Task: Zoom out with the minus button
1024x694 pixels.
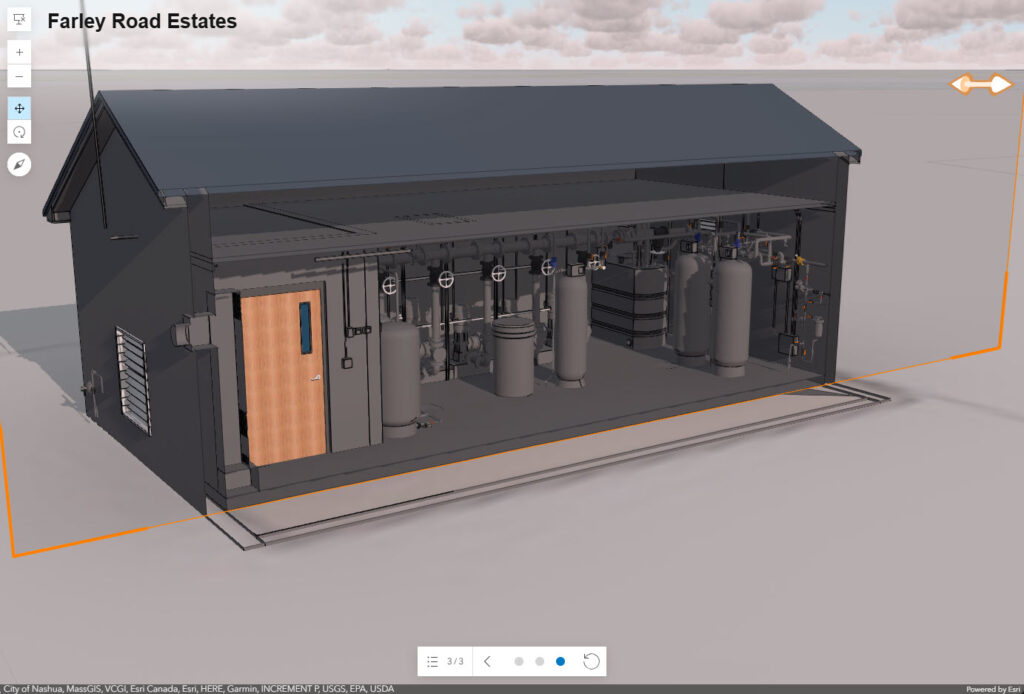Action: (19, 76)
